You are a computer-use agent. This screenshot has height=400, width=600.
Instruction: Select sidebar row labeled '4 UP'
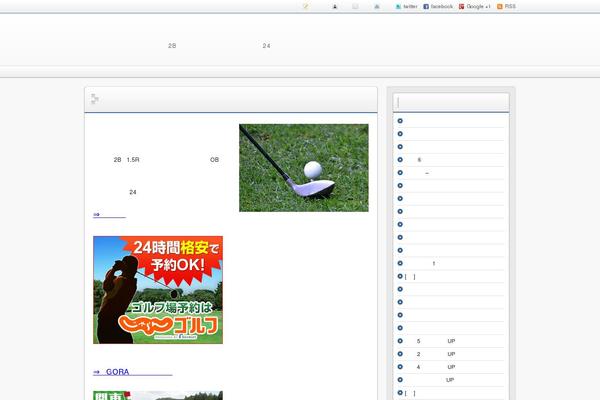[451, 367]
